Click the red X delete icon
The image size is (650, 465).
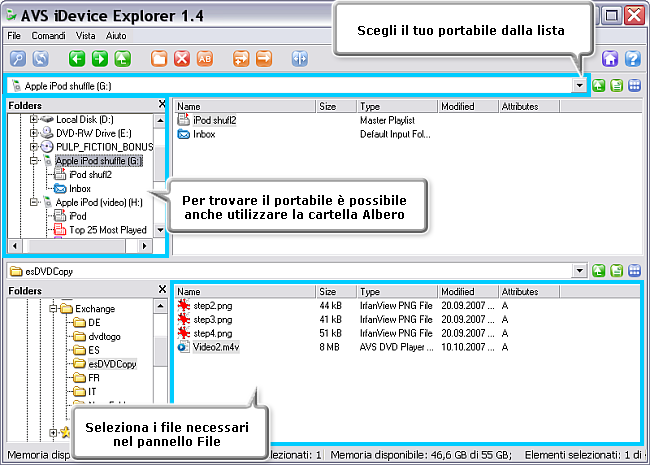tap(182, 59)
